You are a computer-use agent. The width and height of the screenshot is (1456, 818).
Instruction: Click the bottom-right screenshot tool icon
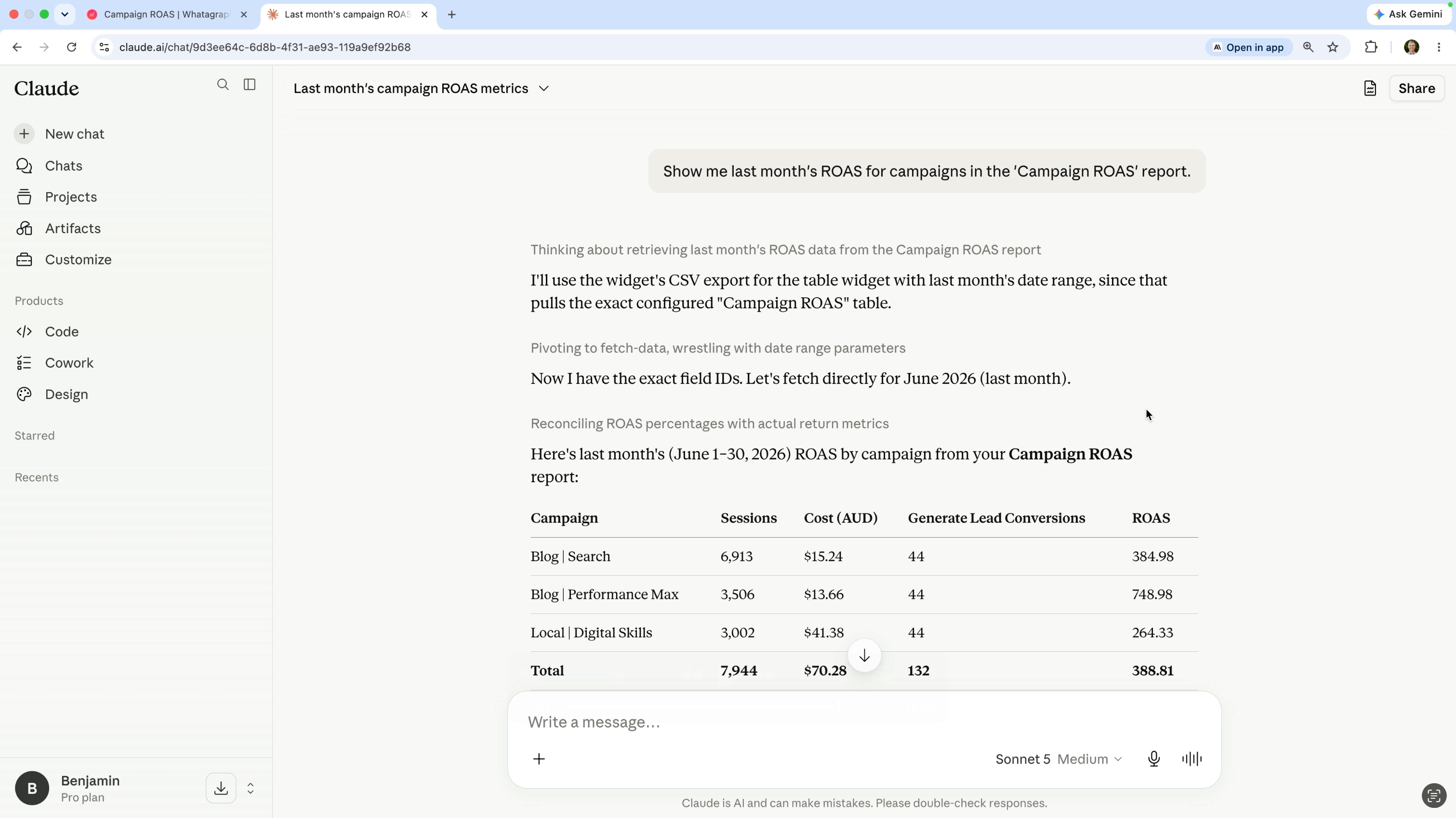click(x=1433, y=796)
